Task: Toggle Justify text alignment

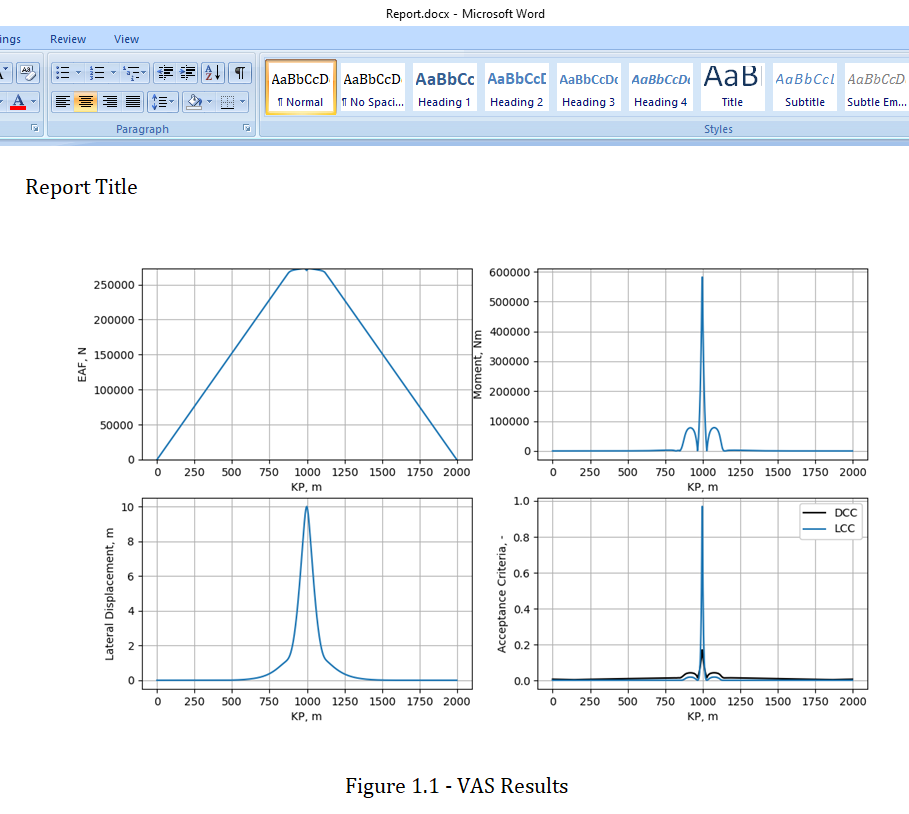Action: click(133, 103)
